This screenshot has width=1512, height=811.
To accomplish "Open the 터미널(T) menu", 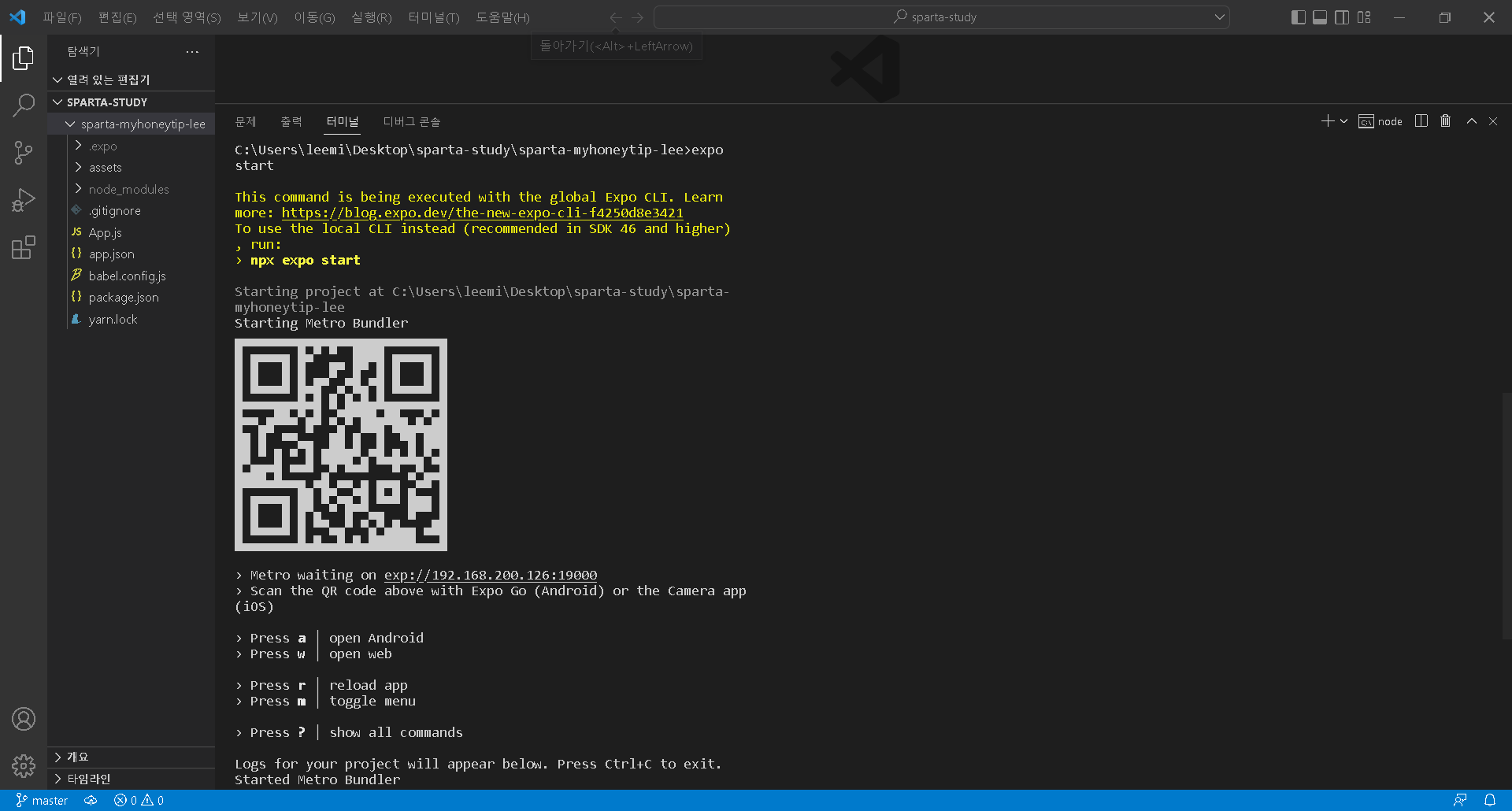I will 434,17.
